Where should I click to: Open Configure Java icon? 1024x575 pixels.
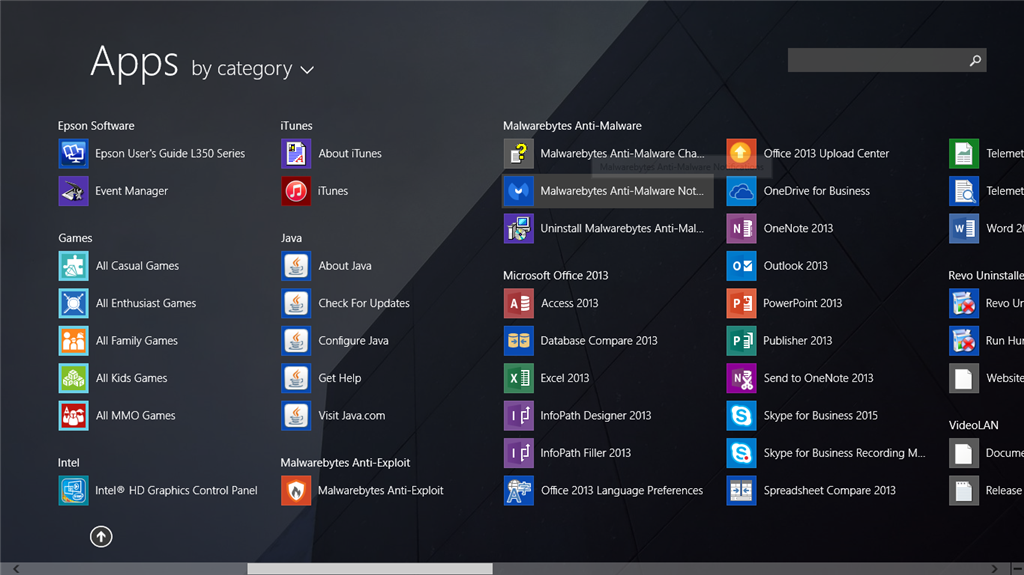click(296, 340)
